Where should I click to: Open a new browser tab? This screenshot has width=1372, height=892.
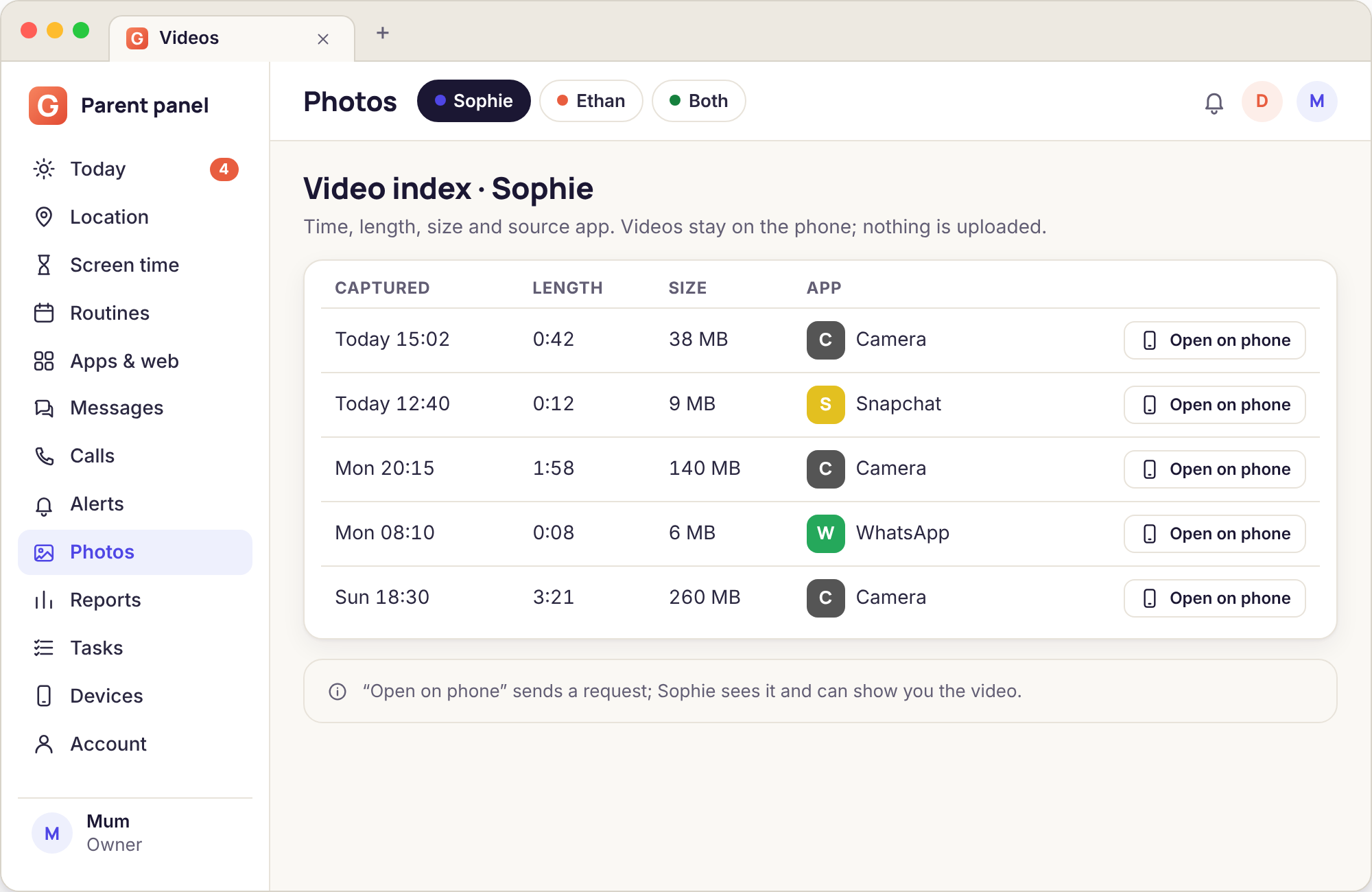383,33
